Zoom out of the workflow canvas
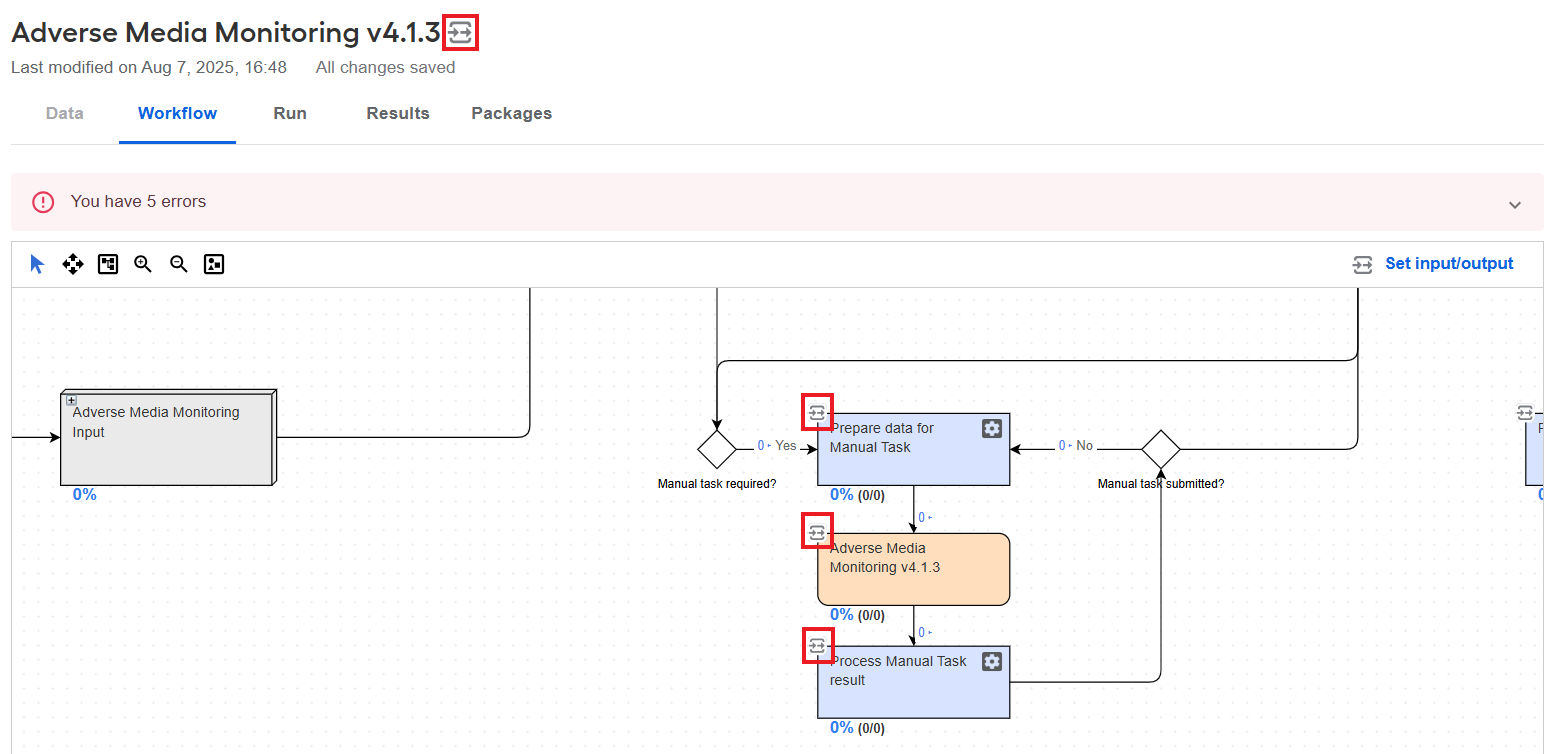Image resolution: width=1558 pixels, height=754 pixels. tap(179, 264)
